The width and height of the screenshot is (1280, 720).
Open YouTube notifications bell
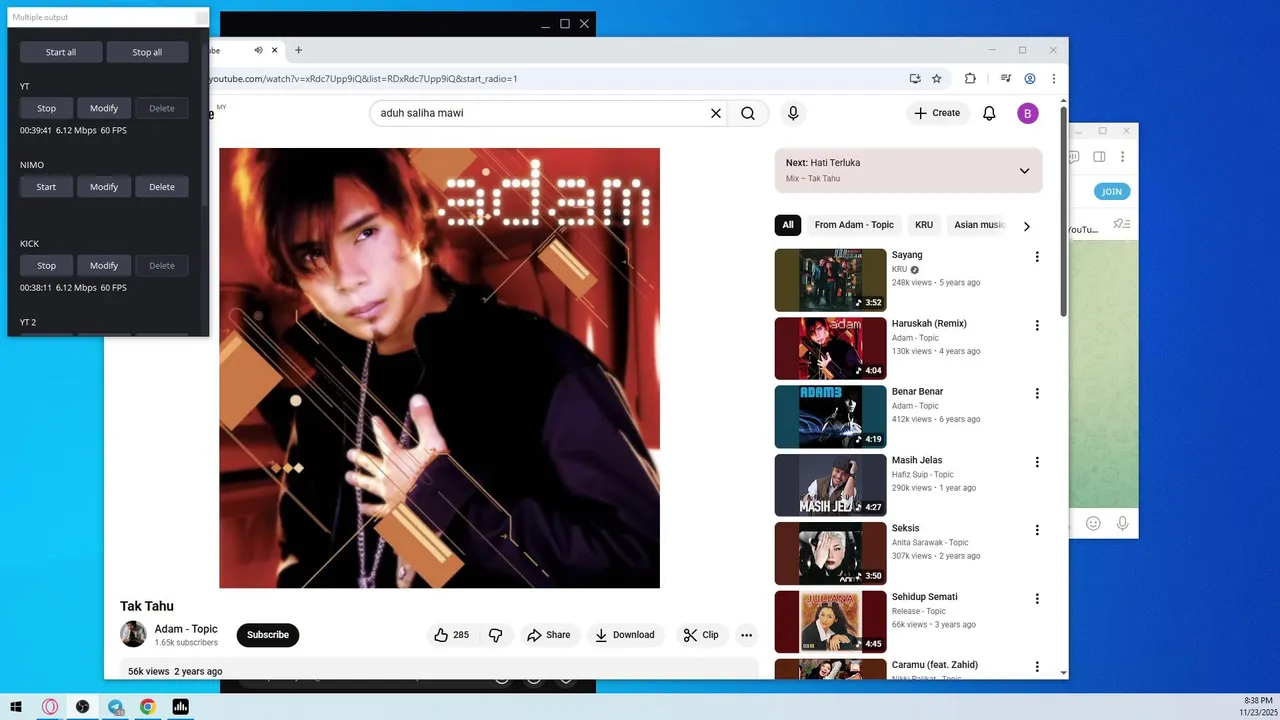(989, 113)
